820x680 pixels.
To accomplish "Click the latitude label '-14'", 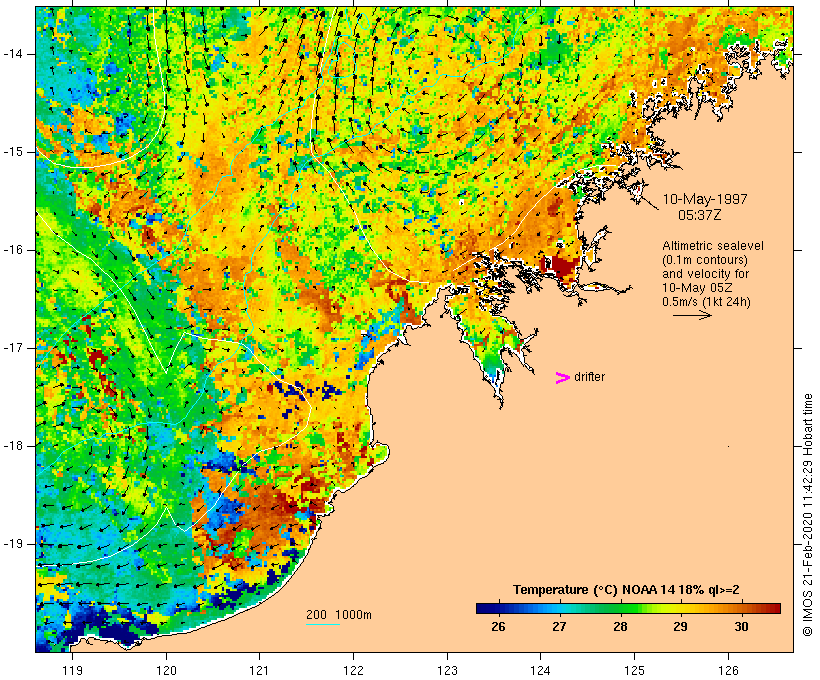I will pos(12,54).
